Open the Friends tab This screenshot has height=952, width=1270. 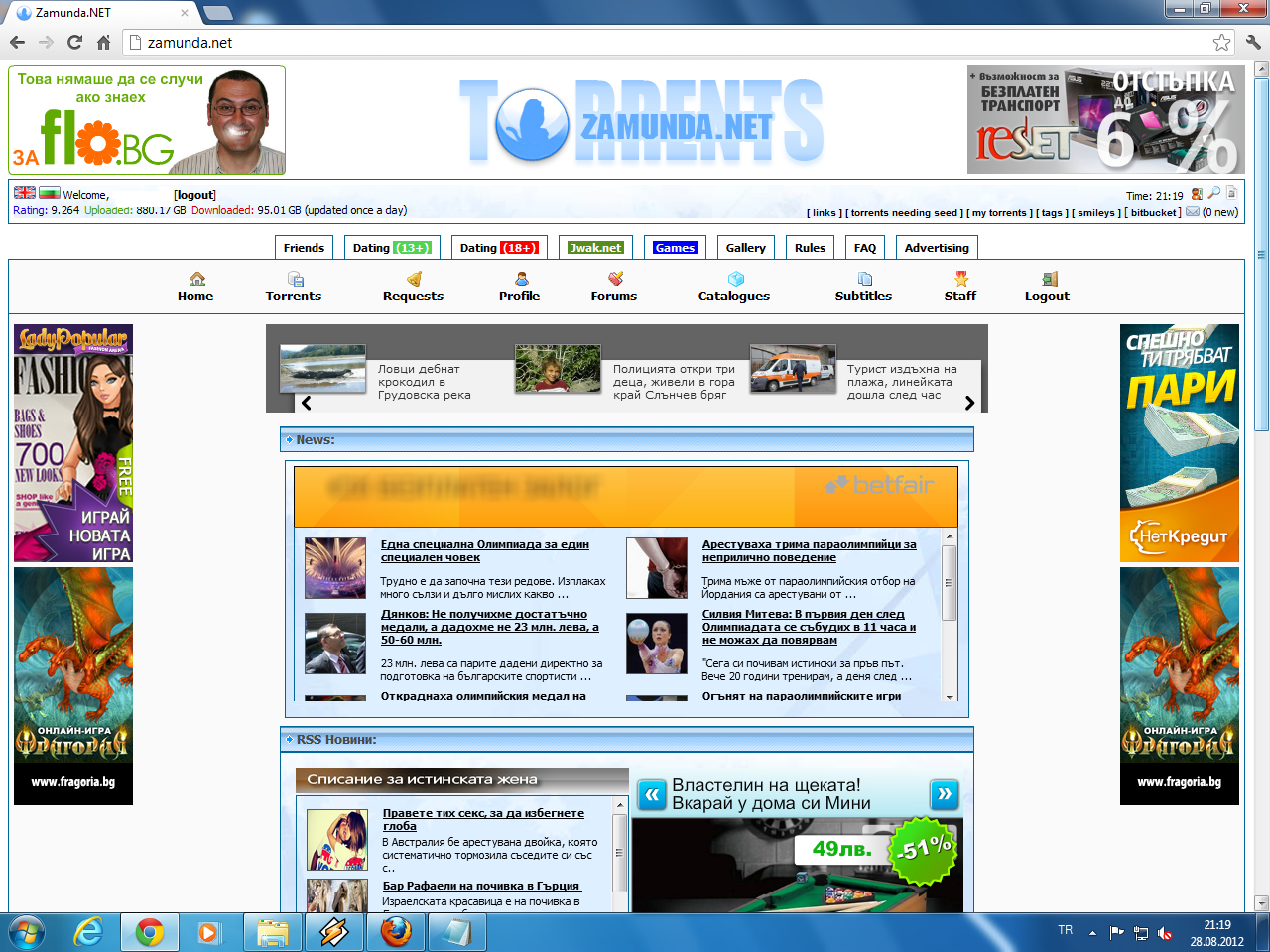click(304, 248)
